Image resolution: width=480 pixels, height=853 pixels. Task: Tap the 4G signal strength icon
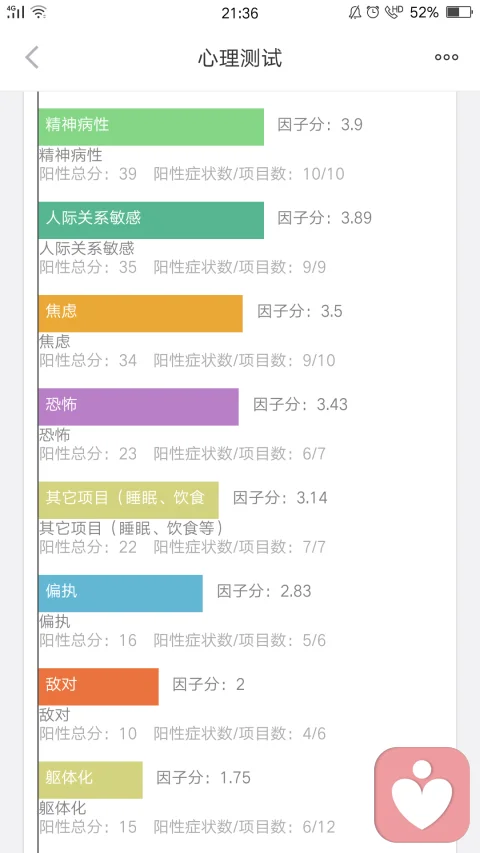click(x=16, y=11)
